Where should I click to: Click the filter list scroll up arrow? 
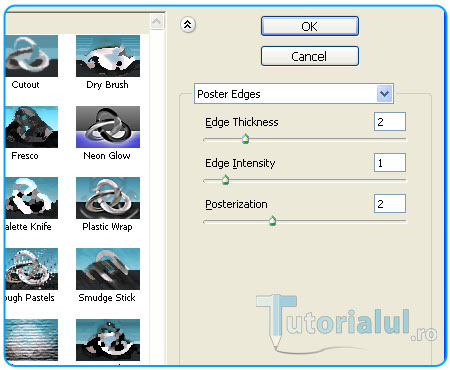[x=157, y=22]
